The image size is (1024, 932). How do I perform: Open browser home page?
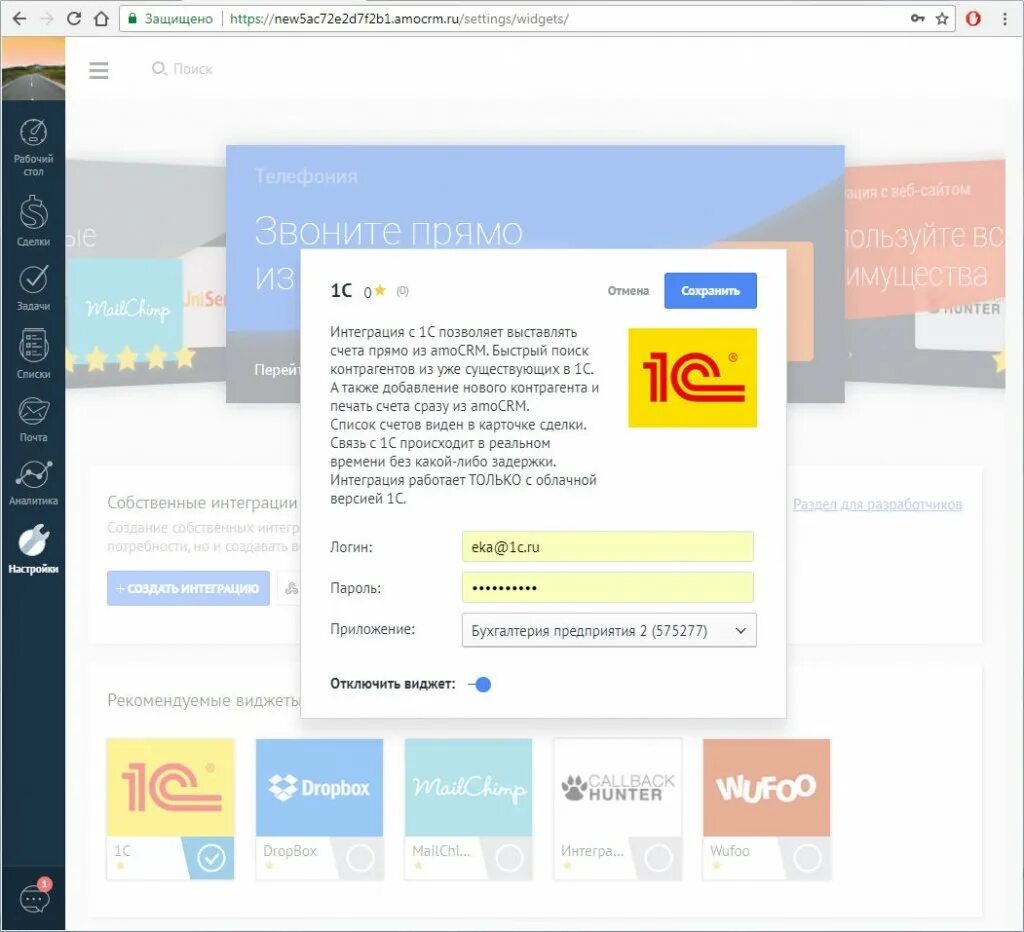tap(101, 18)
